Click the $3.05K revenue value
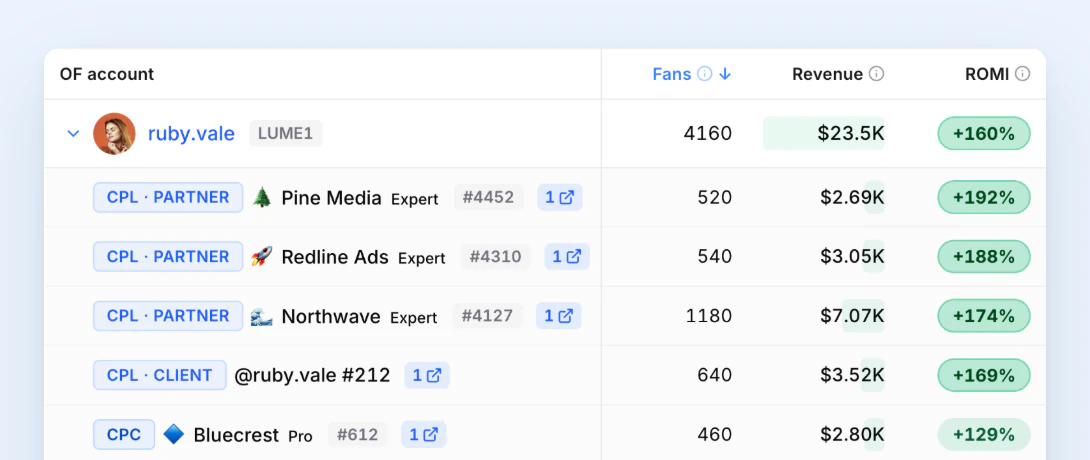The height and width of the screenshot is (460, 1090). [852, 257]
